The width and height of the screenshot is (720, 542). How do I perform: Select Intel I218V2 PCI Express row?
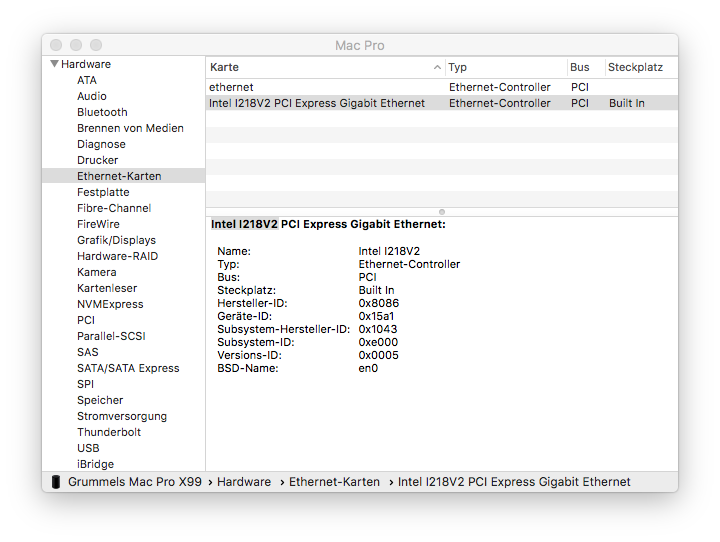pyautogui.click(x=442, y=103)
